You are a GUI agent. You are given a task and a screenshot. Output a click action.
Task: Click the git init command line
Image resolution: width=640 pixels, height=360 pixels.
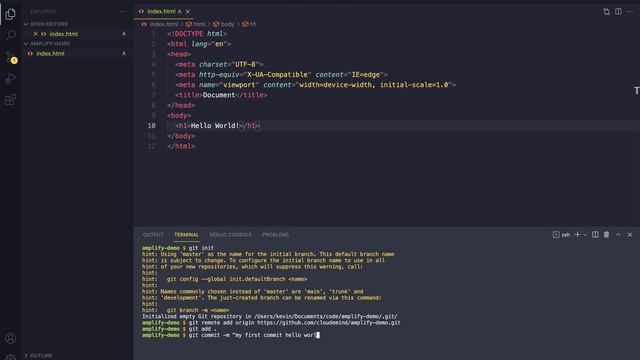tap(178, 248)
